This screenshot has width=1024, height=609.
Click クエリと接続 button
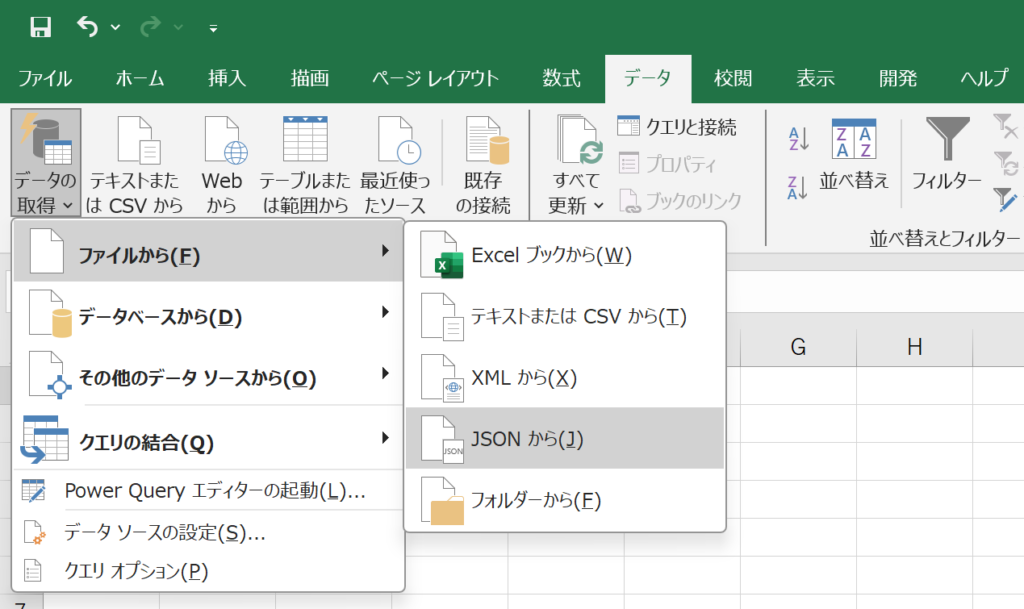[x=678, y=127]
